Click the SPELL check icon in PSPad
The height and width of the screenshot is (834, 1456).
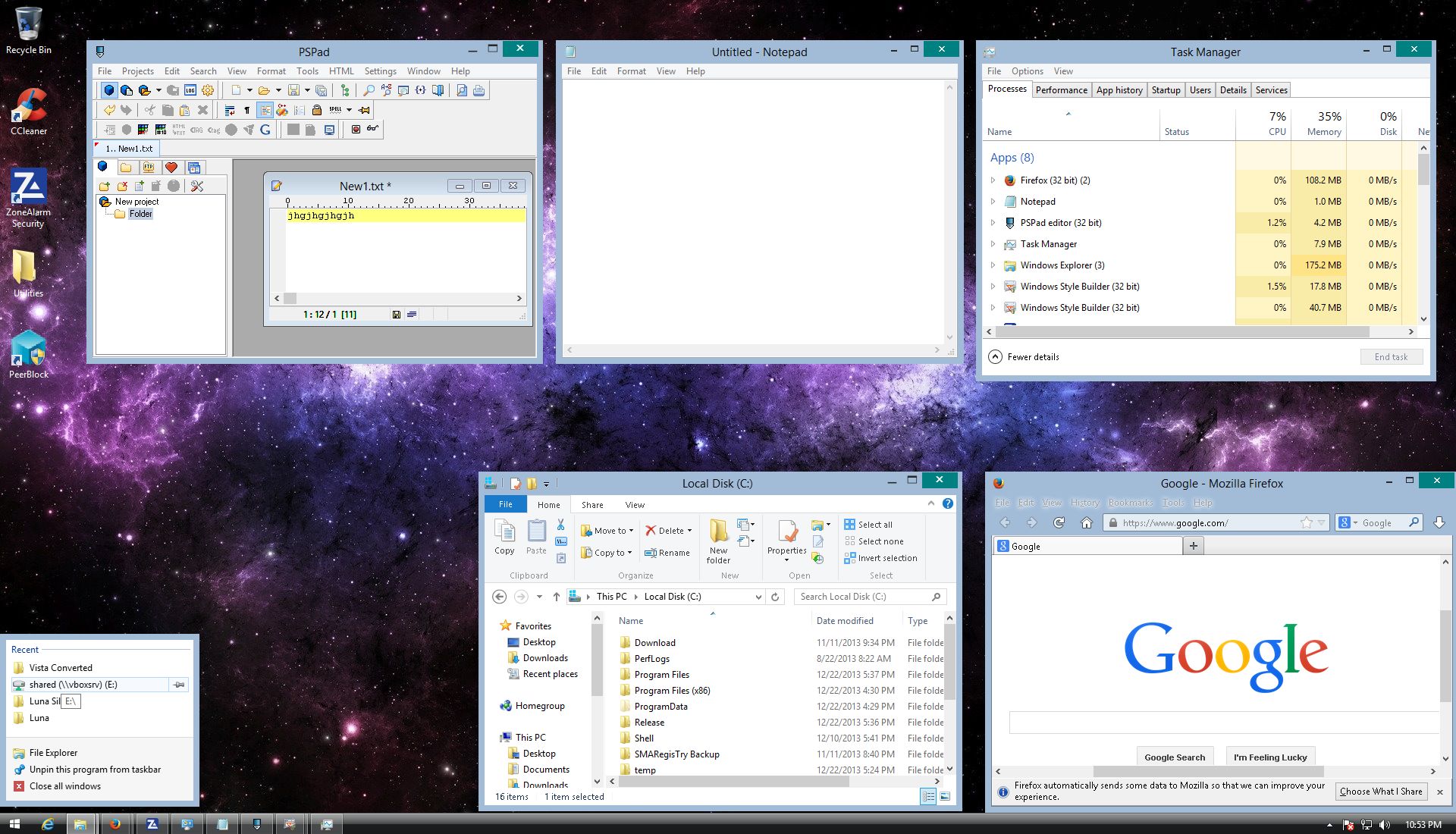point(335,110)
